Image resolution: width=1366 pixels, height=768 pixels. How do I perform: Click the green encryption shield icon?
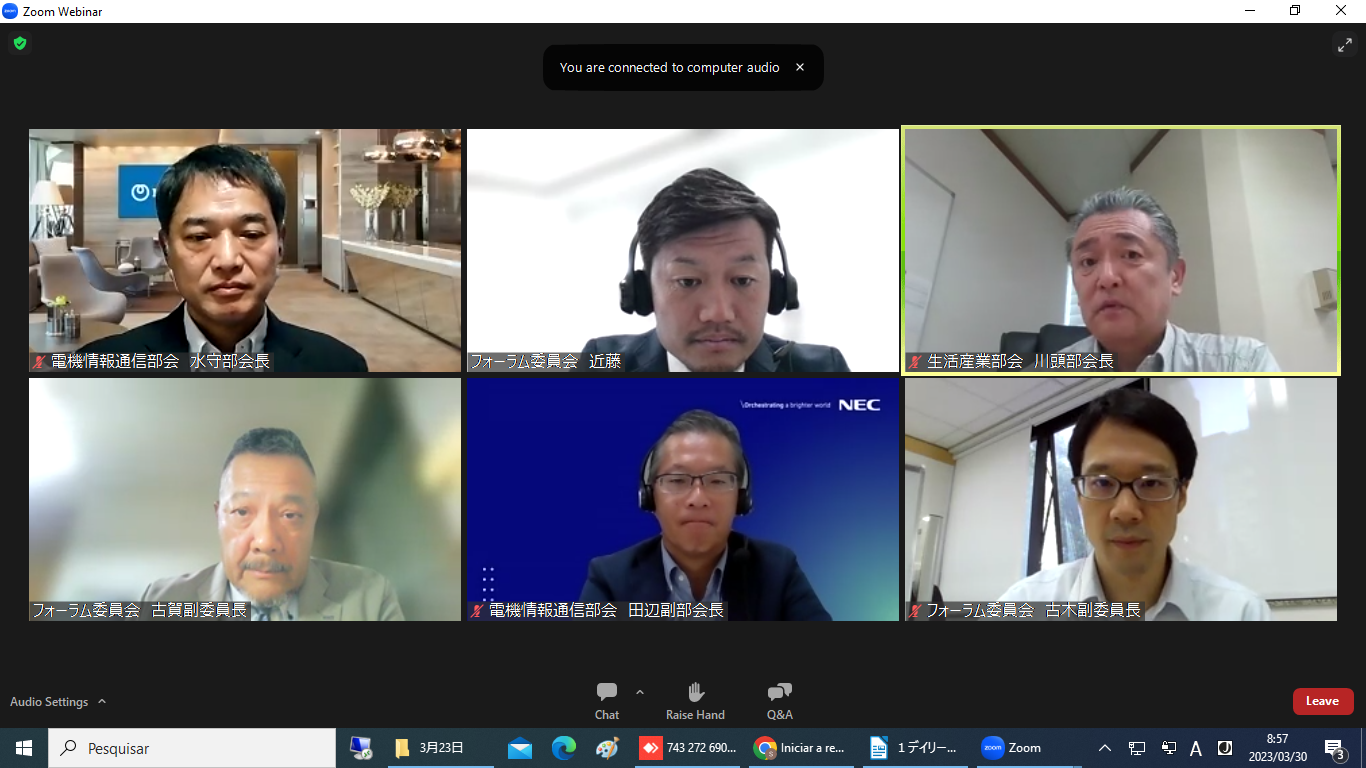tap(20, 43)
